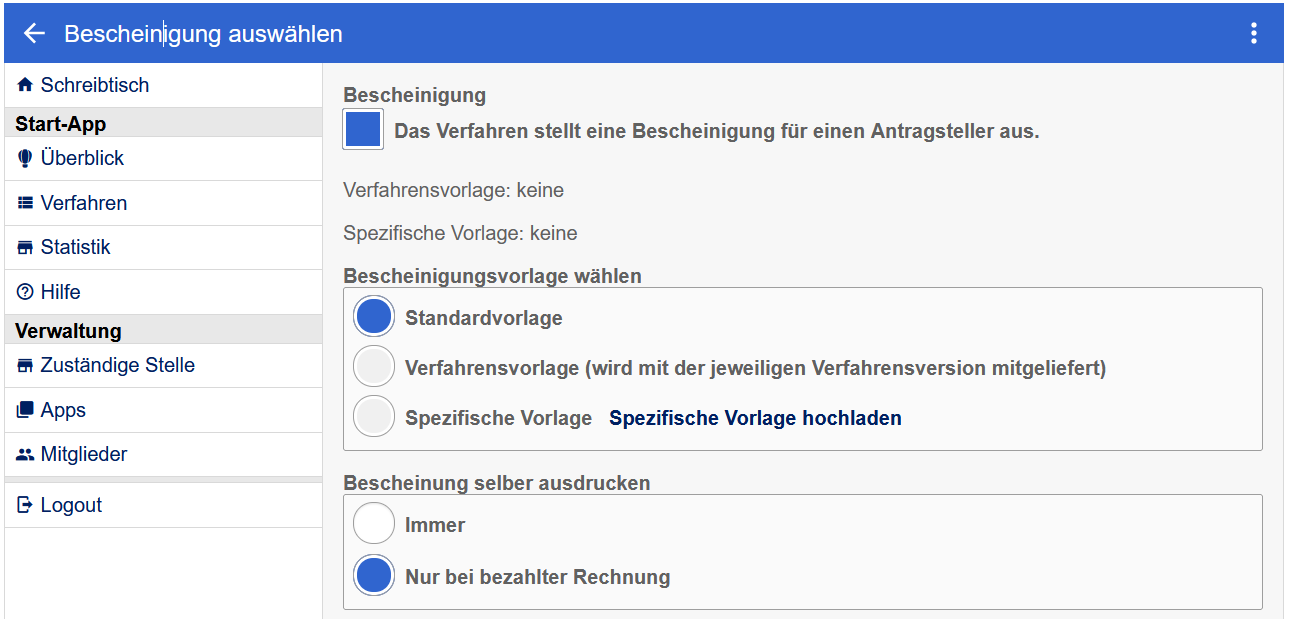Click the chart icon beside Statistik

click(x=23, y=247)
